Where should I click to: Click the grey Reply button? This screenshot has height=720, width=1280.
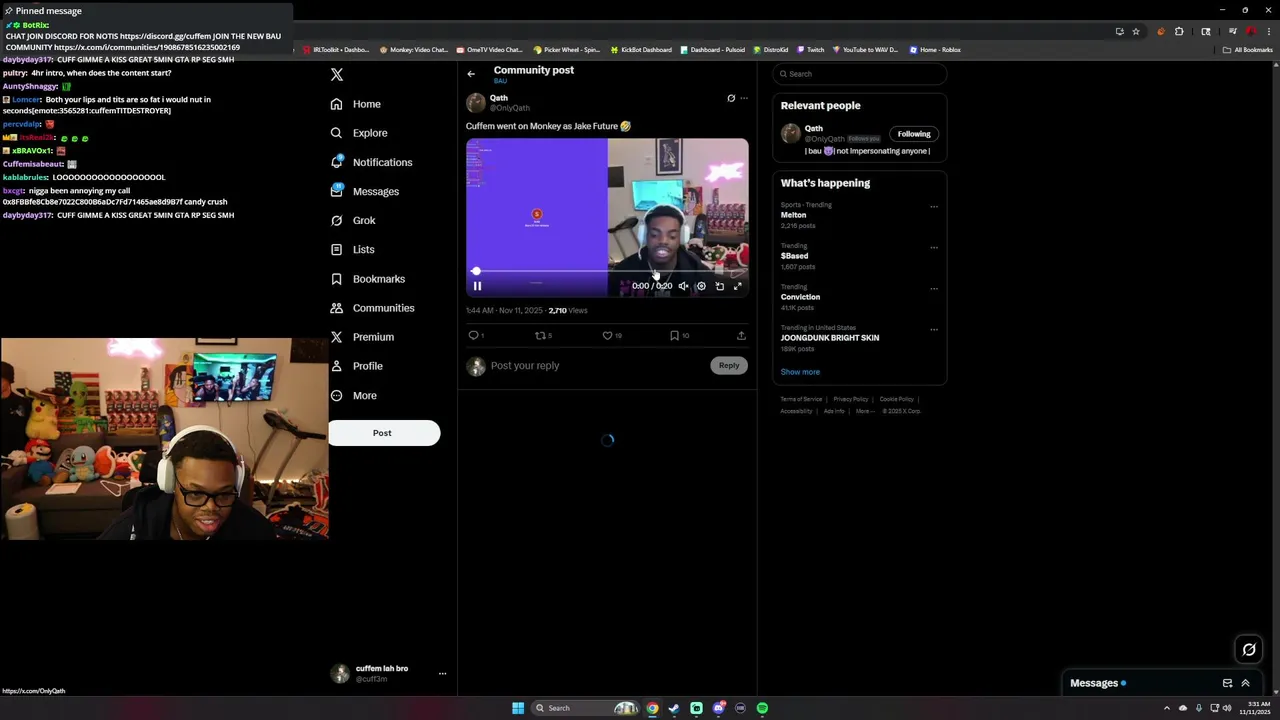coord(729,366)
